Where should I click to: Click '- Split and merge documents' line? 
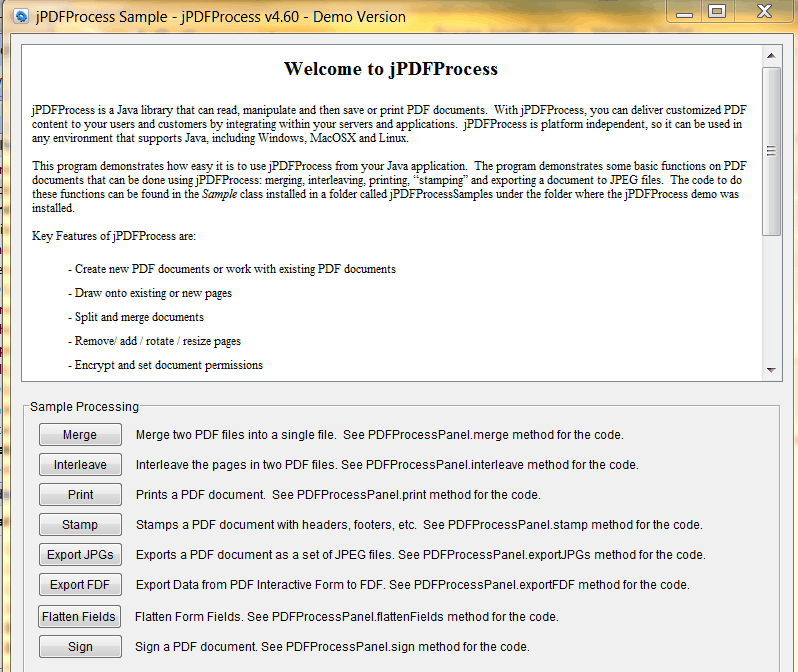coord(136,317)
